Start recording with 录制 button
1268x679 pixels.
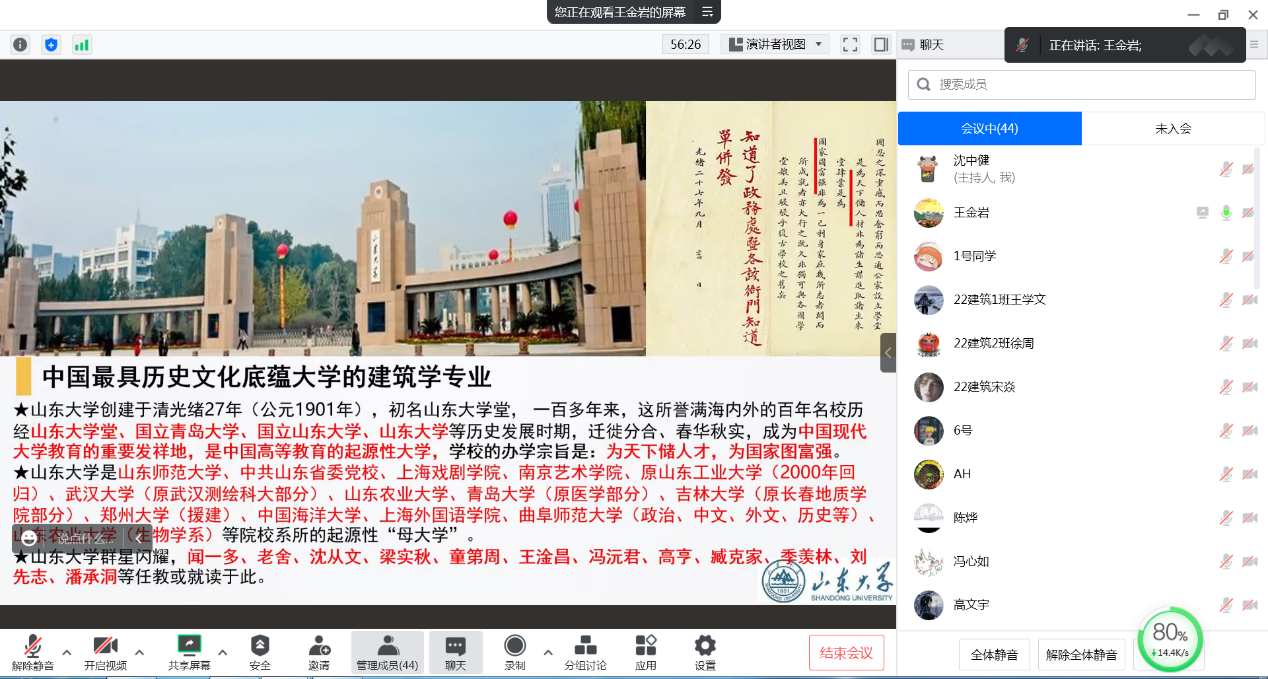coord(515,652)
